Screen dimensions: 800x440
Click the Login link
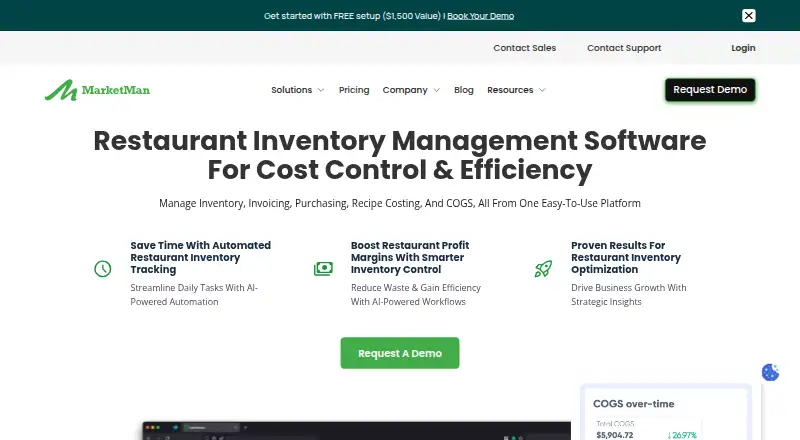(x=743, y=48)
